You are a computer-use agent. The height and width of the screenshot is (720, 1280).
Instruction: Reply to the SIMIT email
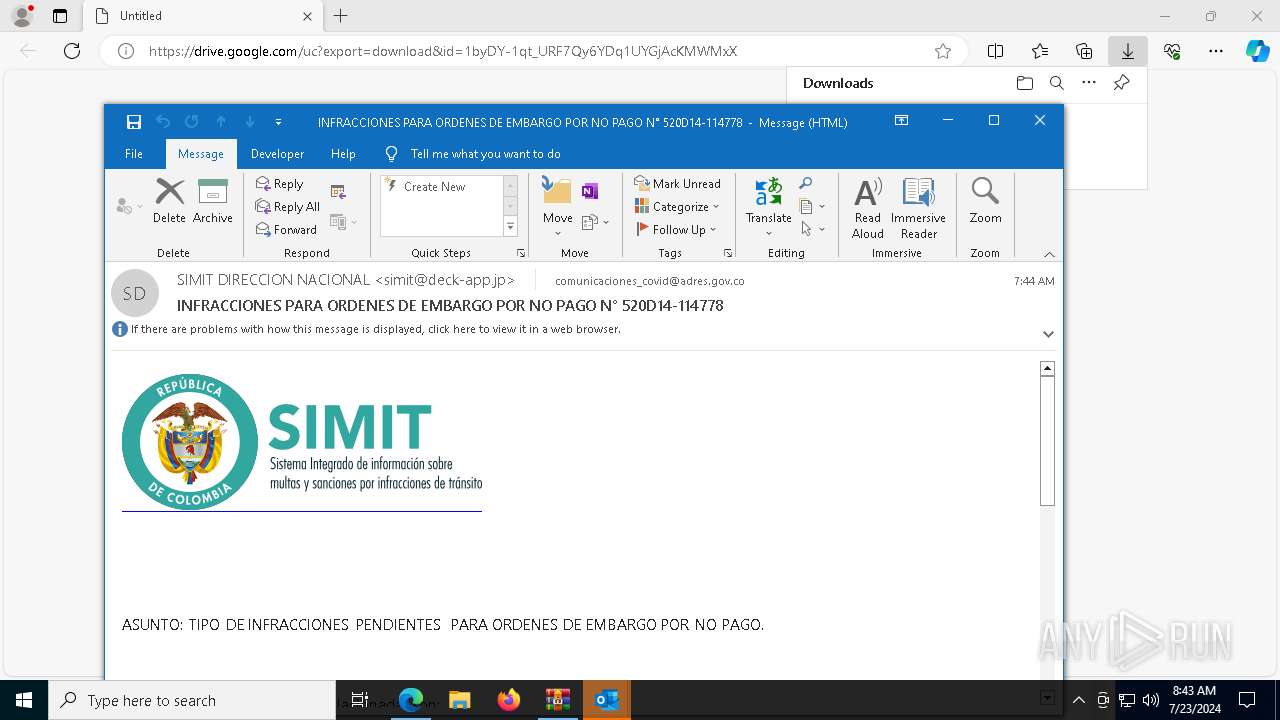click(279, 184)
